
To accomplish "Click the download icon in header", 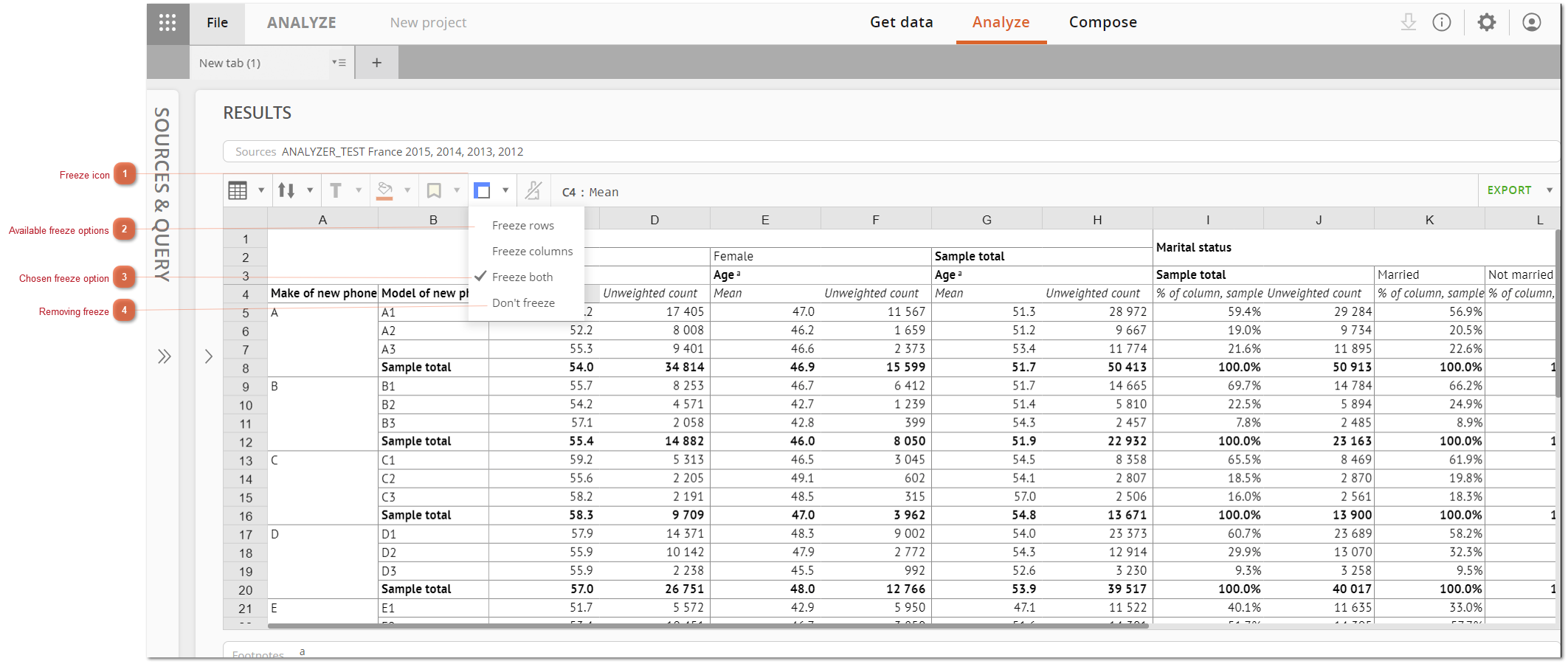I will 1409,22.
